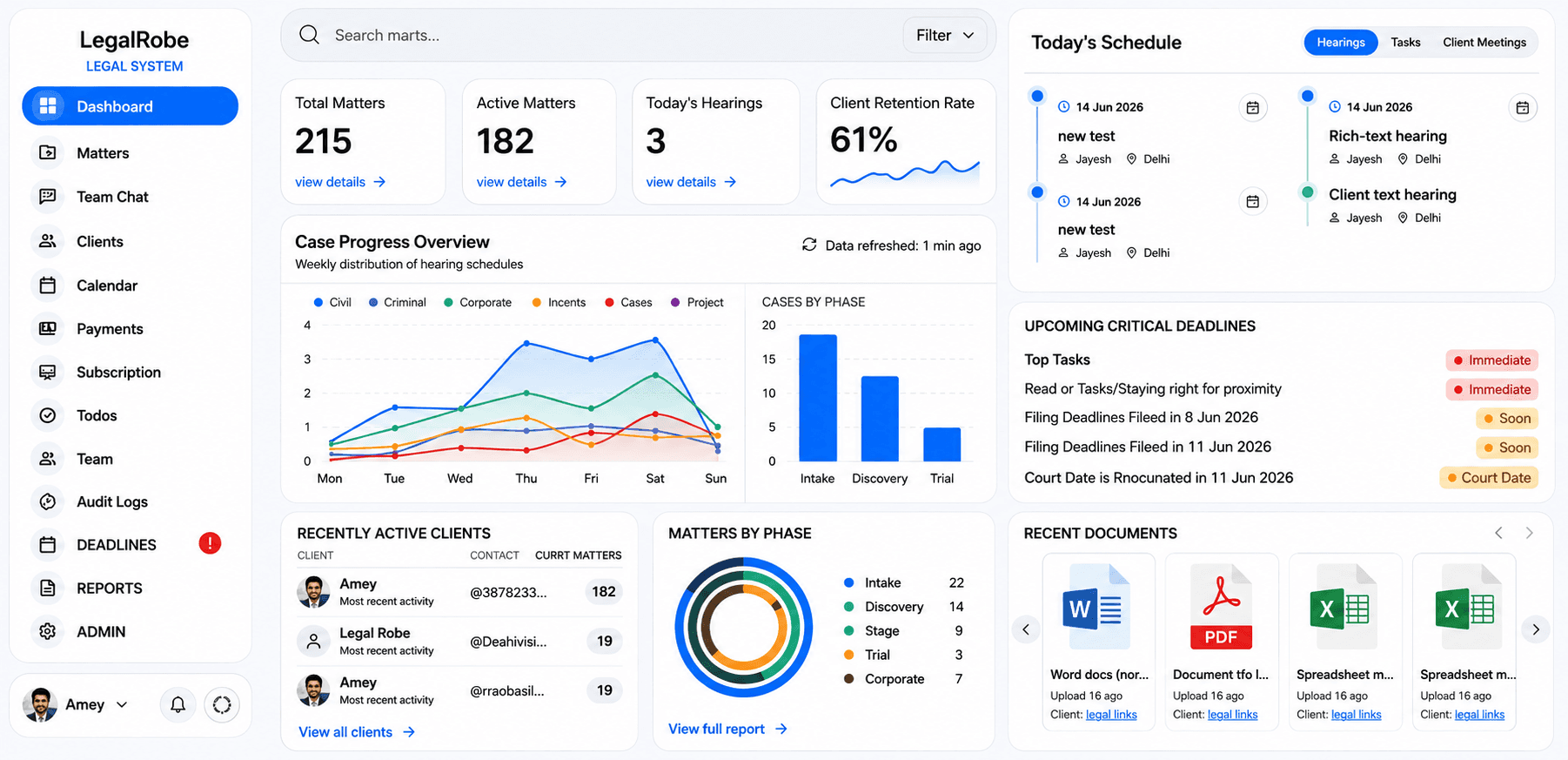The height and width of the screenshot is (760, 1568).
Task: Select Dashboard in sidebar
Action: [130, 105]
